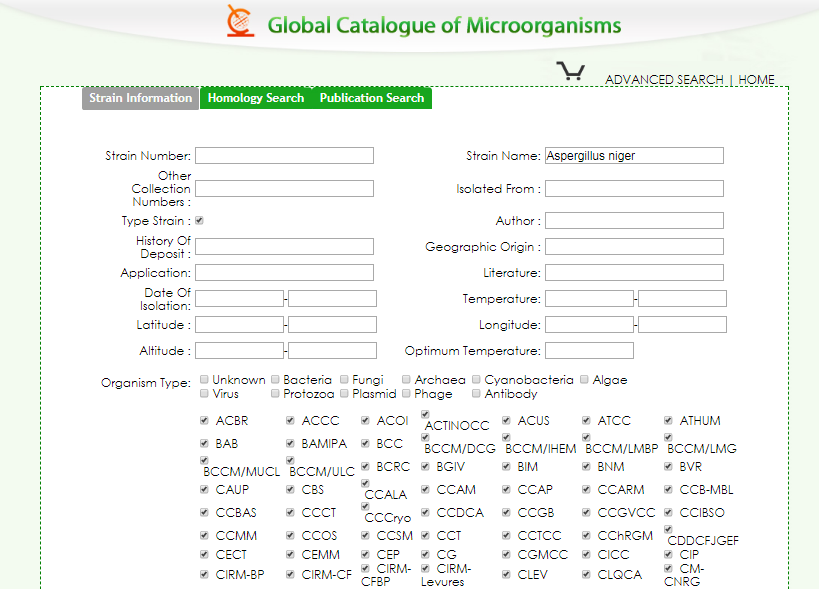
Task: Check the Cyanobacteria organism type
Action: [476, 379]
